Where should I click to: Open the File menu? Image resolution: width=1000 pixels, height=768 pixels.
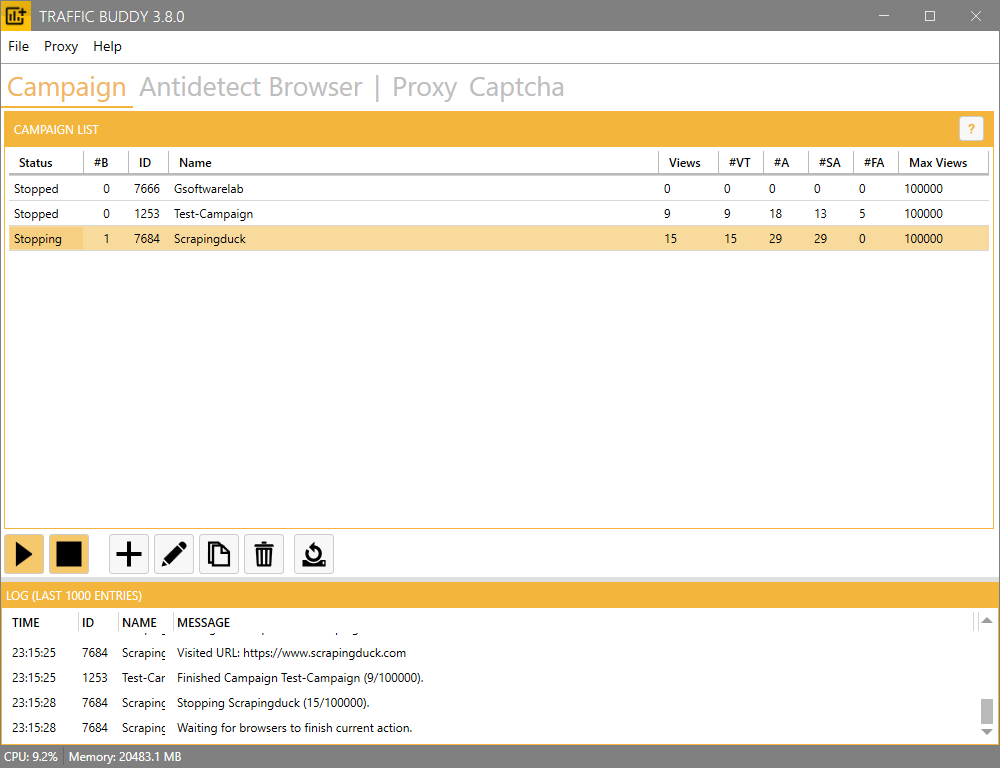point(19,46)
